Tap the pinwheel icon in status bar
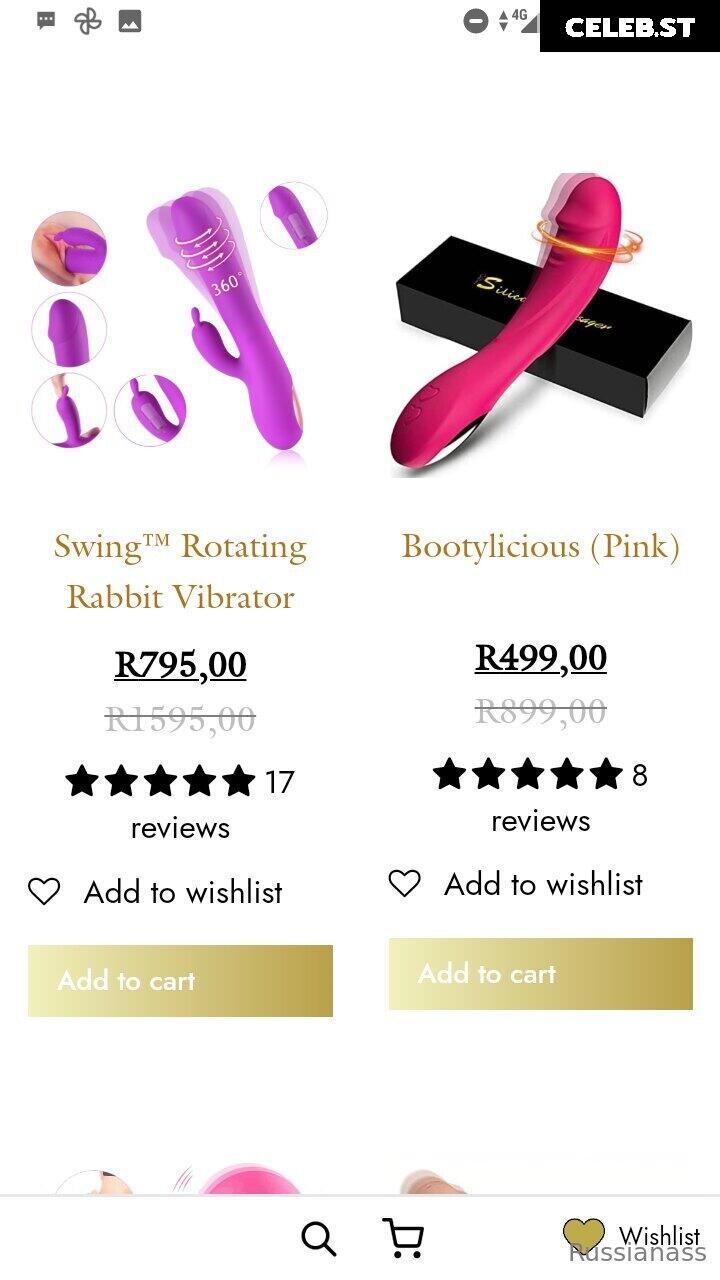 point(88,20)
